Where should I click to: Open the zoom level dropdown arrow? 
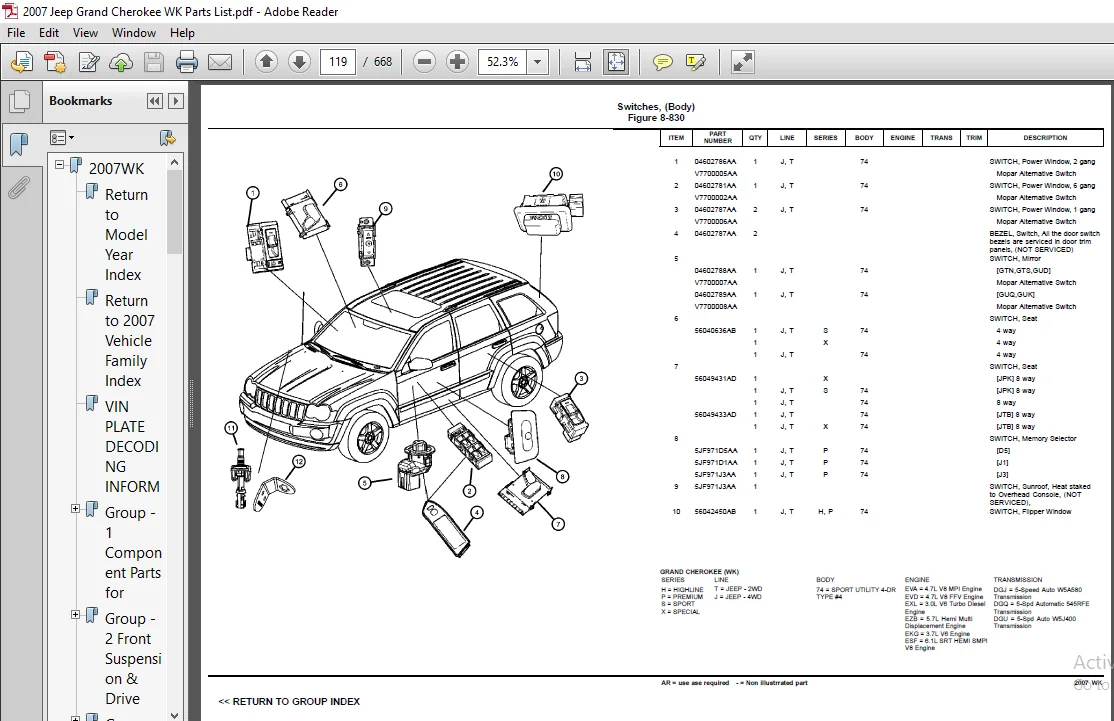click(538, 62)
